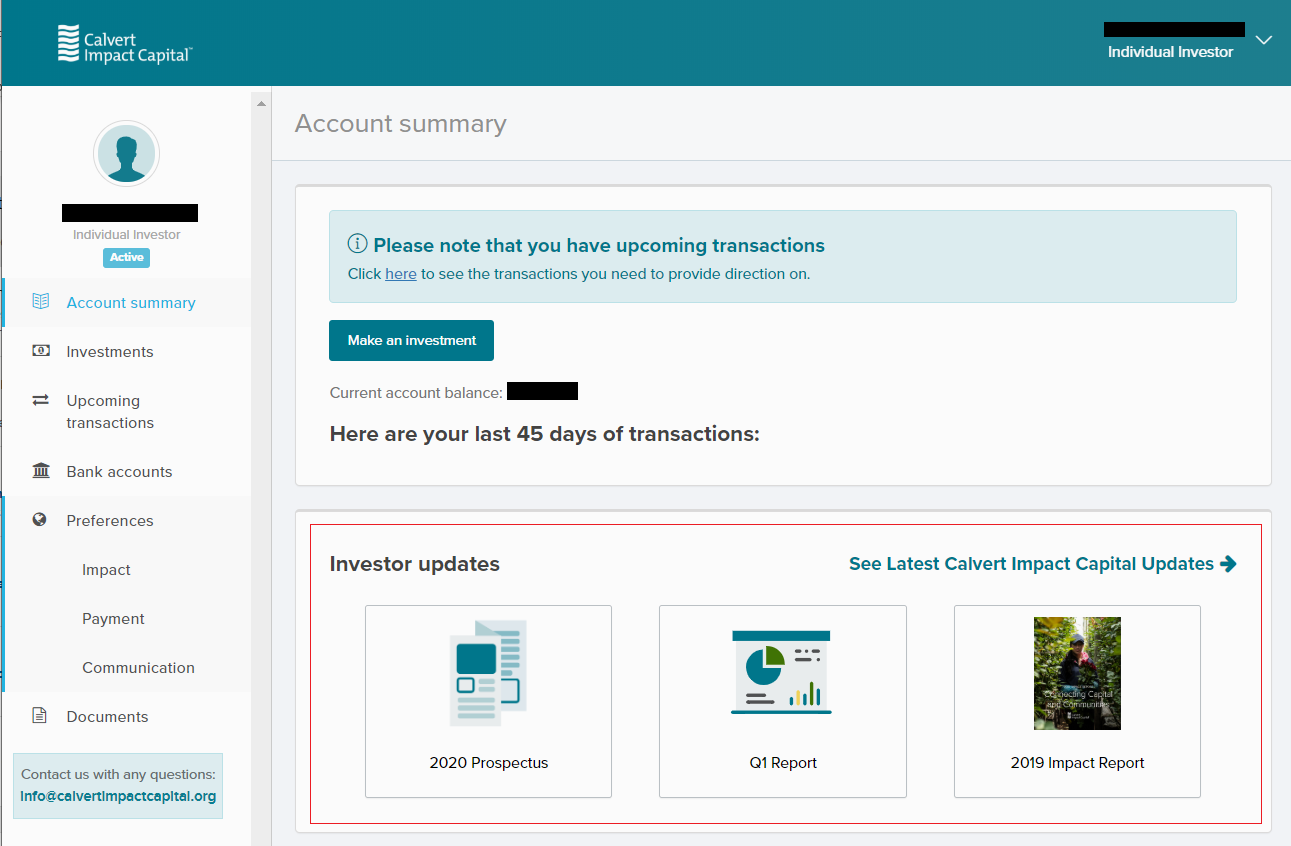Click the info icon in notice banner
This screenshot has height=846, width=1291.
(x=357, y=243)
